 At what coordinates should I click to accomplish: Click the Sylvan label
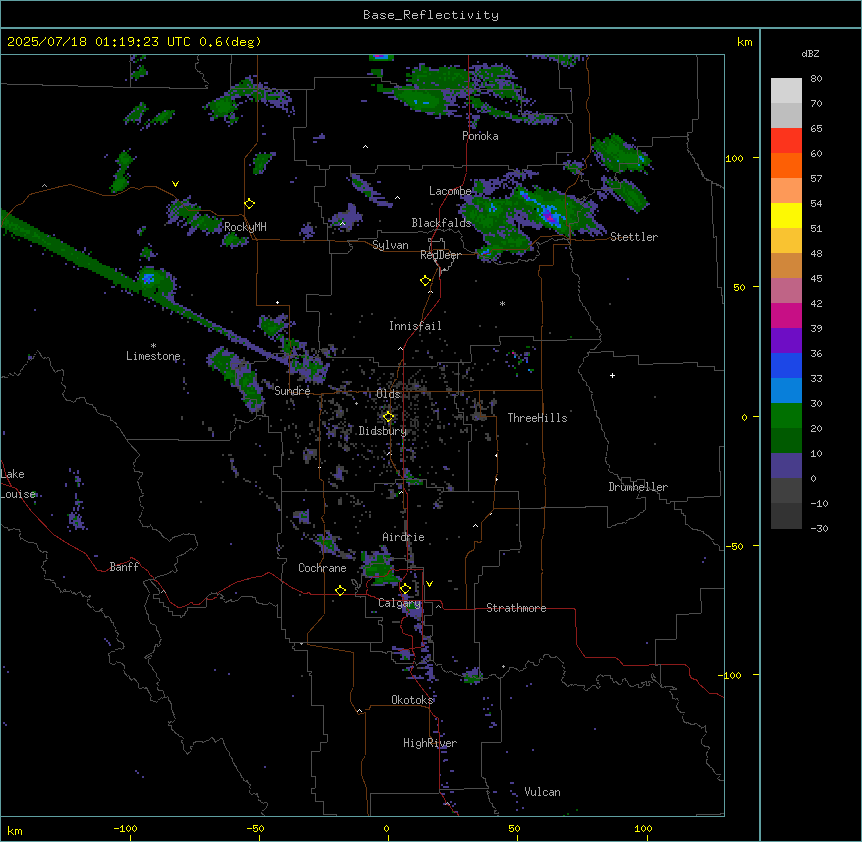point(390,245)
